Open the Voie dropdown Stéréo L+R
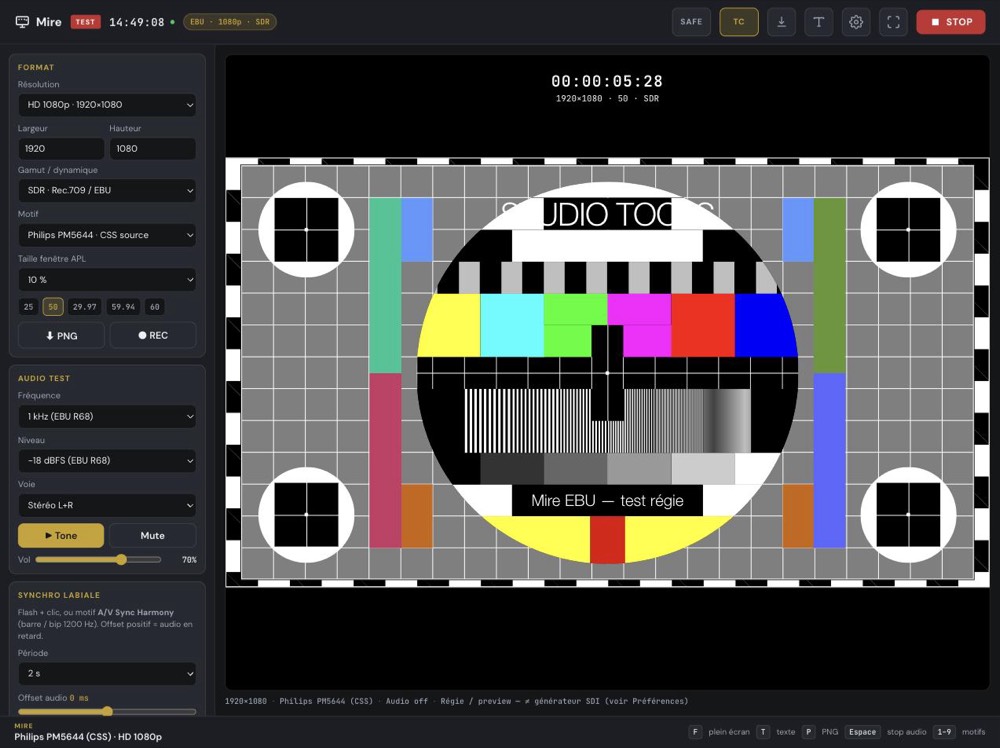 [107, 505]
